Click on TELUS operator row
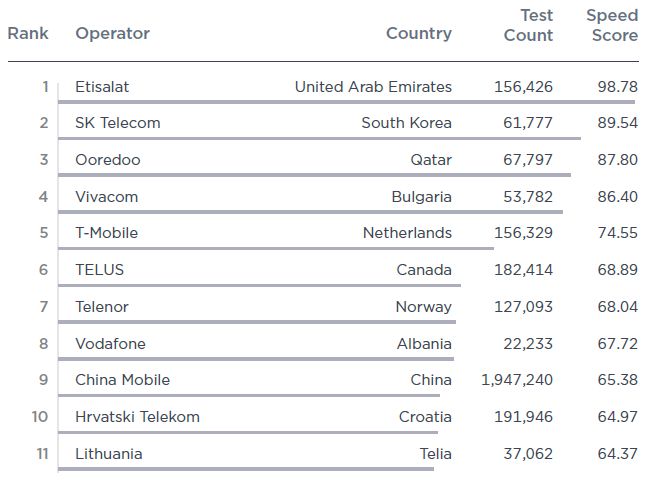This screenshot has height=481, width=648. (99, 270)
